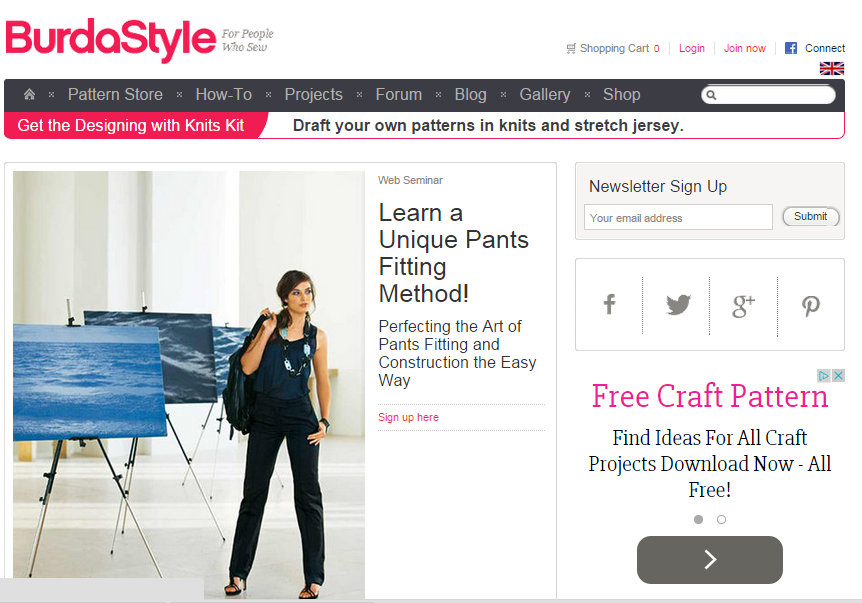862x603 pixels.
Task: Click the site search box
Action: 769,95
